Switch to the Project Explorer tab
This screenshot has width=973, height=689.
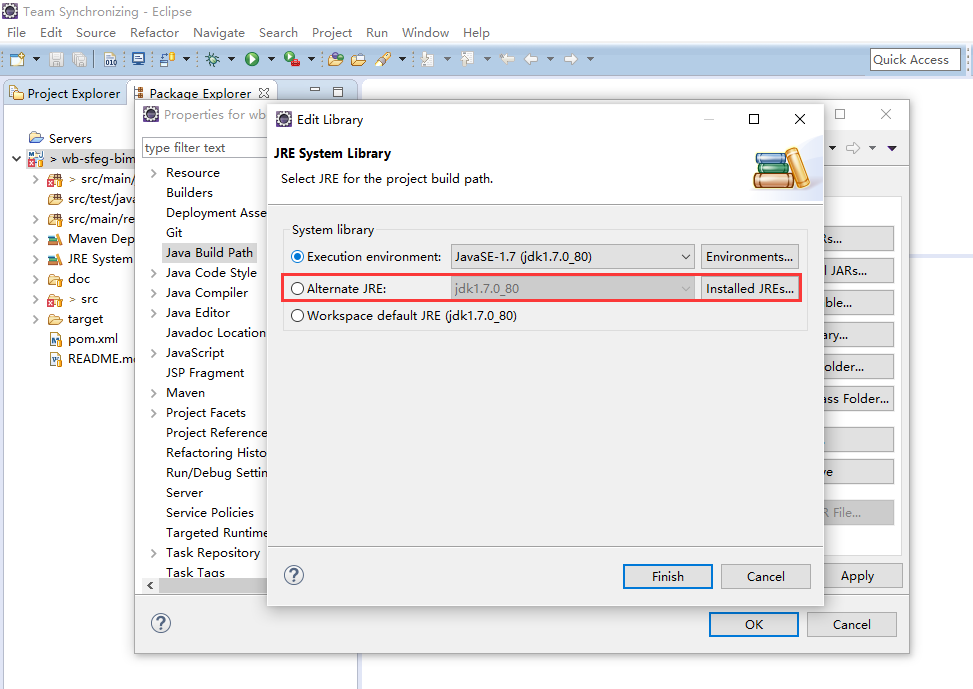(x=65, y=93)
